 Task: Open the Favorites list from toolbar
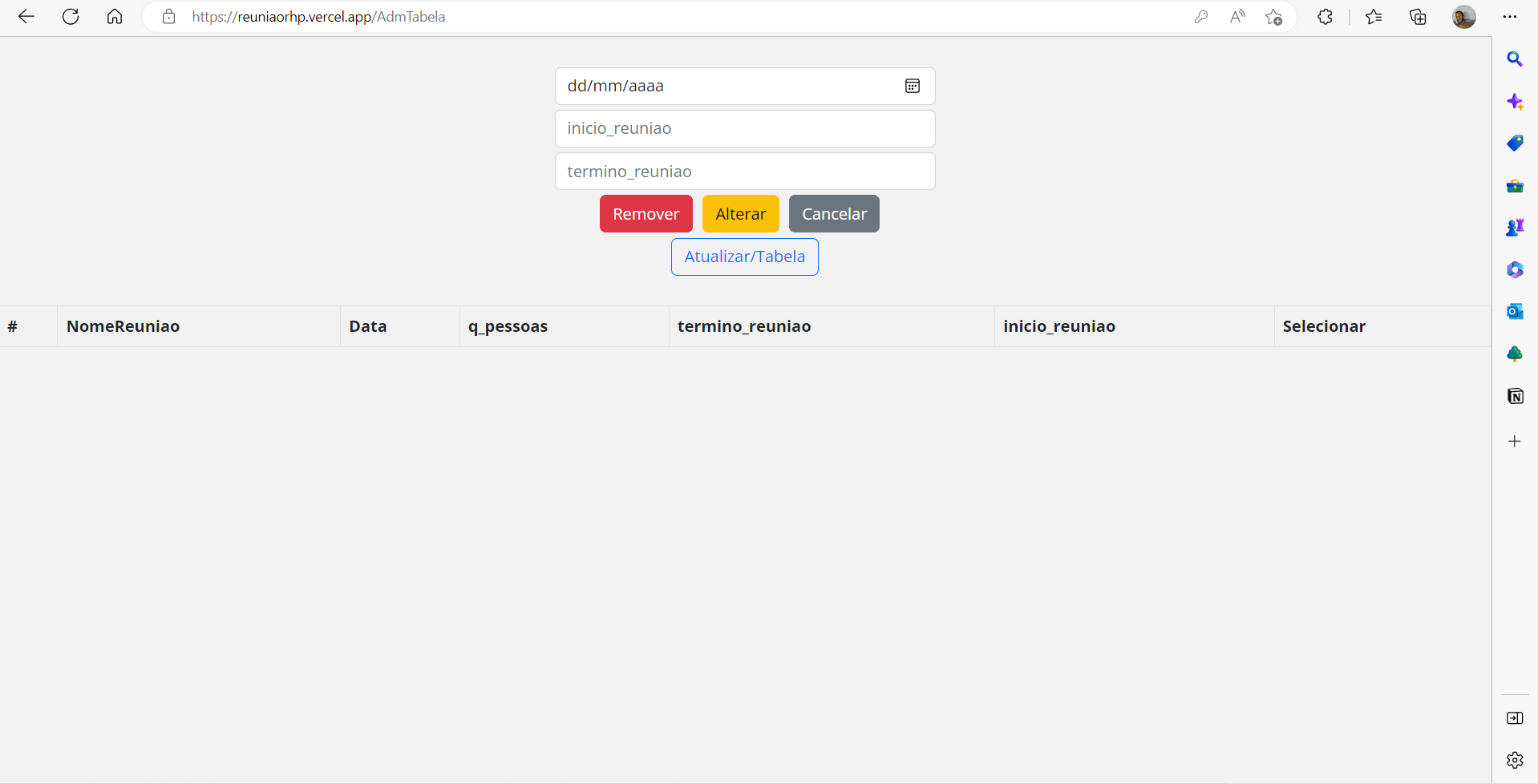point(1374,16)
